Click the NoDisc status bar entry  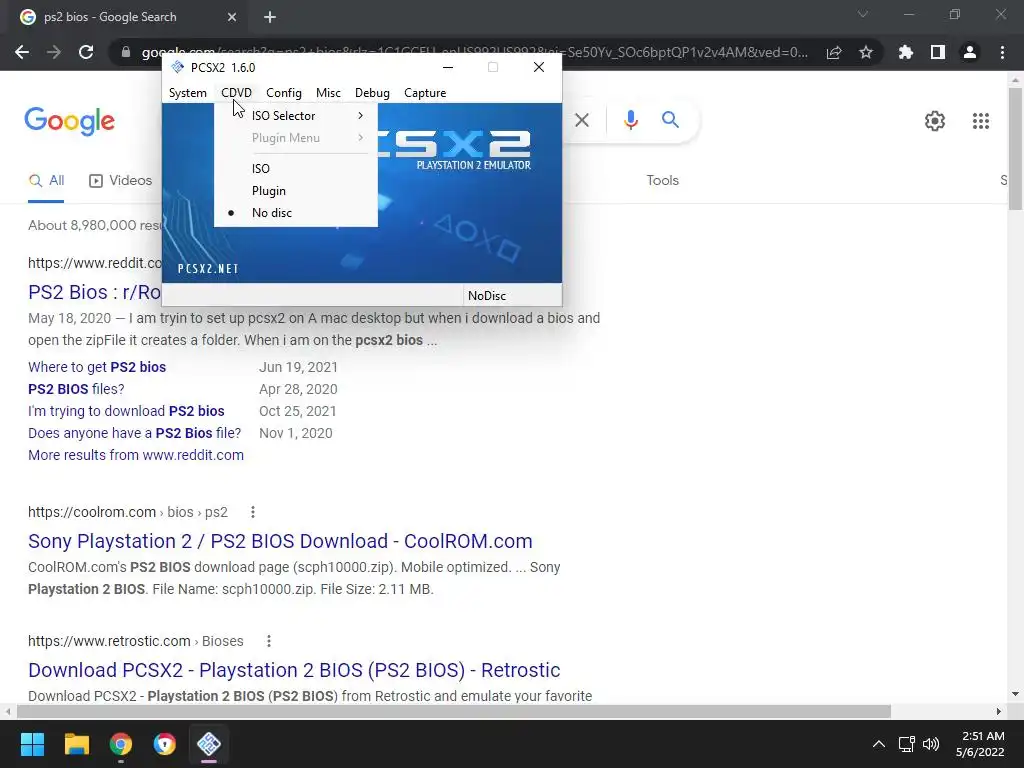pyautogui.click(x=487, y=296)
